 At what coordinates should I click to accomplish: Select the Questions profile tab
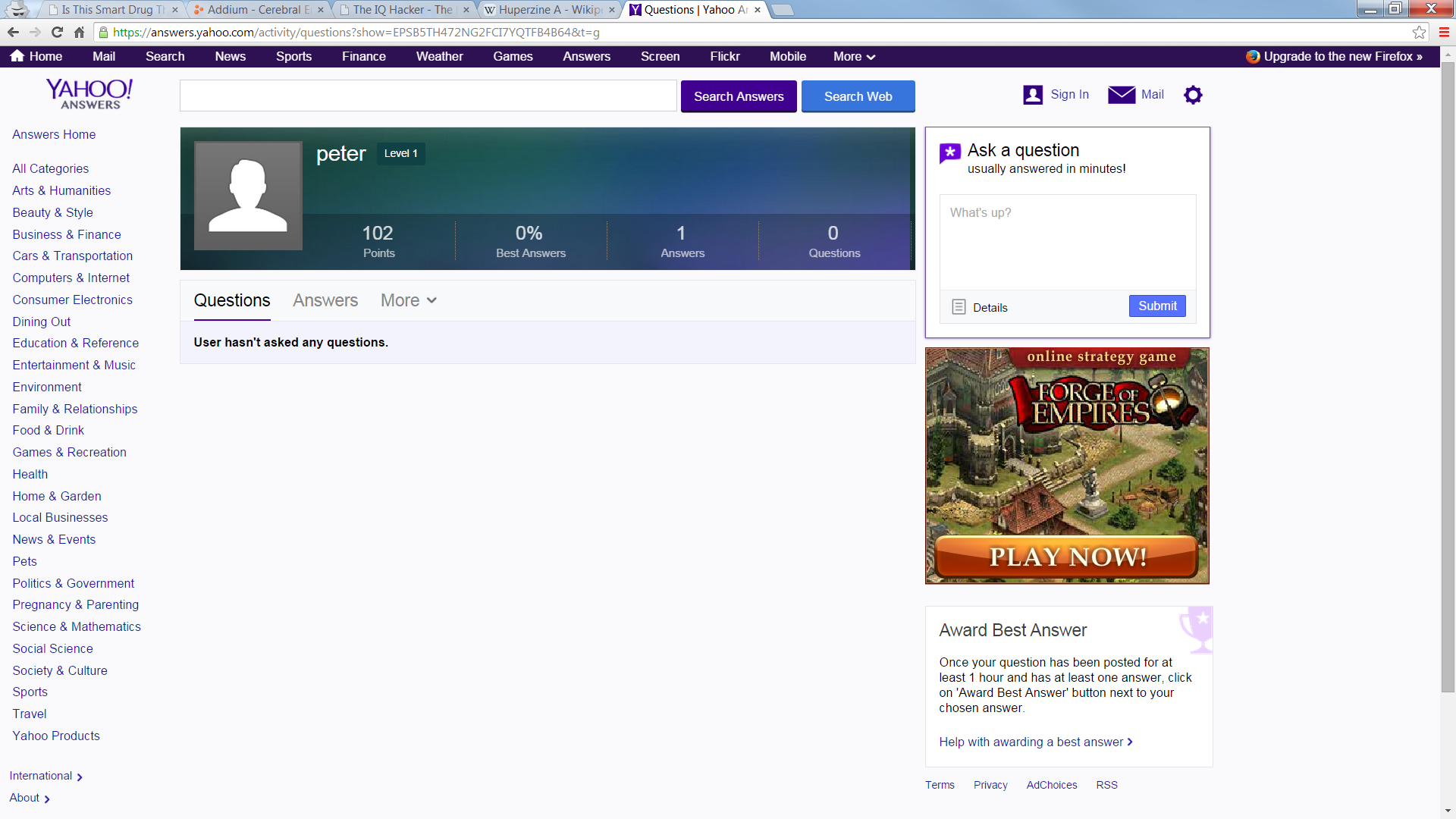232,300
